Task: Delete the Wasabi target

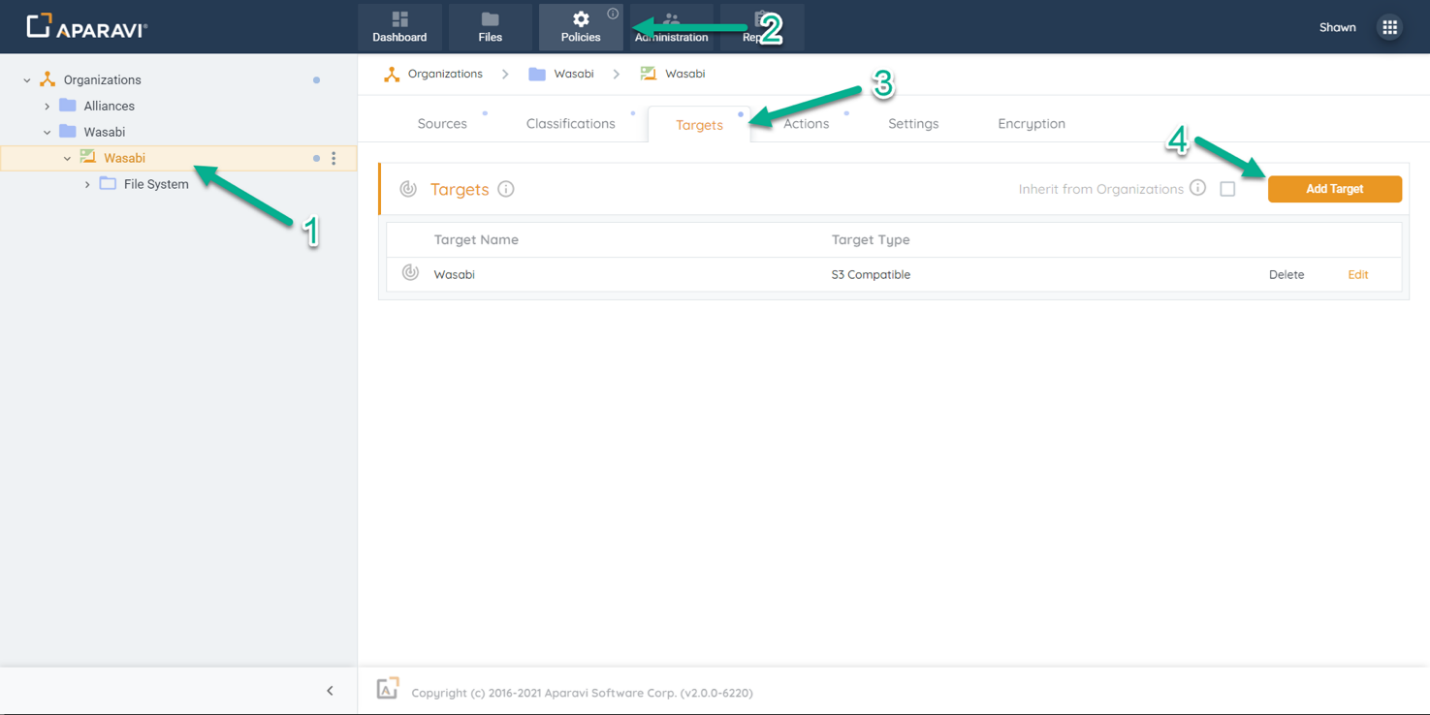Action: click(1287, 274)
